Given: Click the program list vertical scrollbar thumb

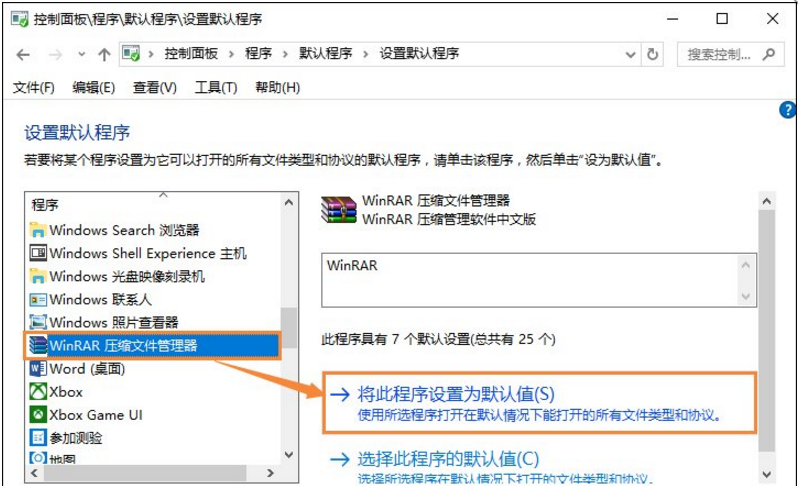Looking at the screenshot, I should 289,328.
